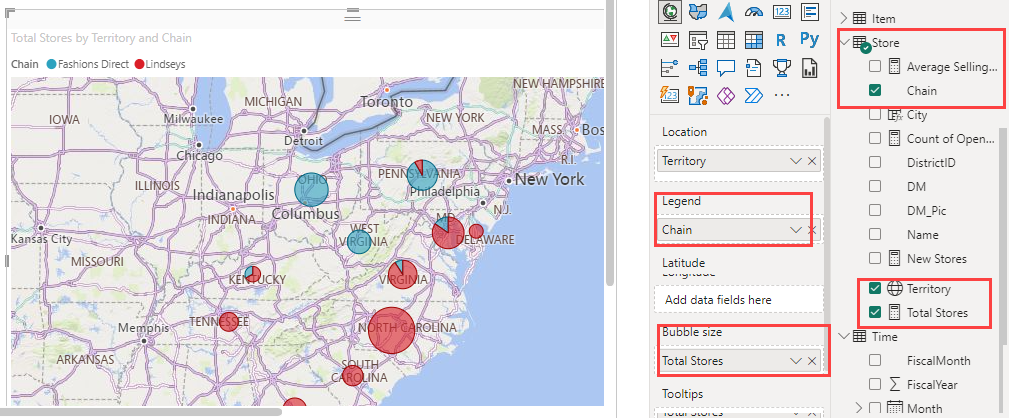
Task: Choose the Filled map visualization
Action: click(699, 12)
